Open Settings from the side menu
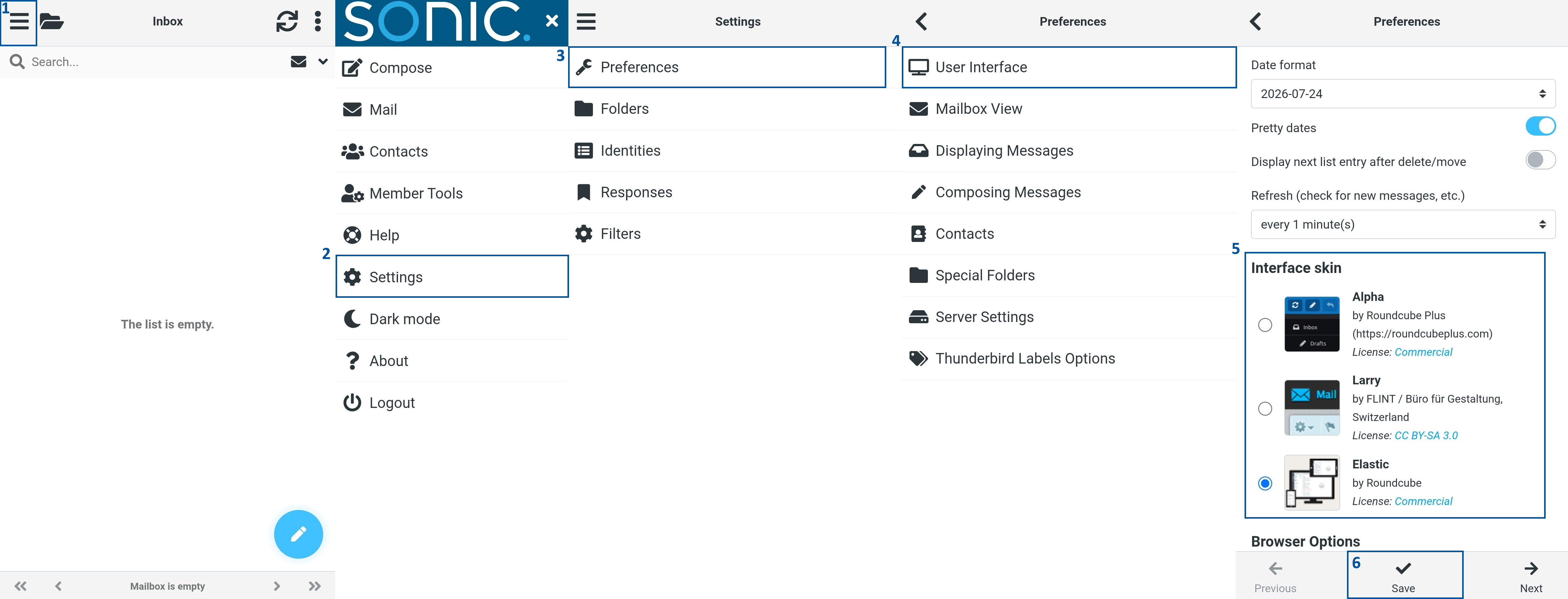This screenshot has width=1568, height=599. tap(452, 277)
